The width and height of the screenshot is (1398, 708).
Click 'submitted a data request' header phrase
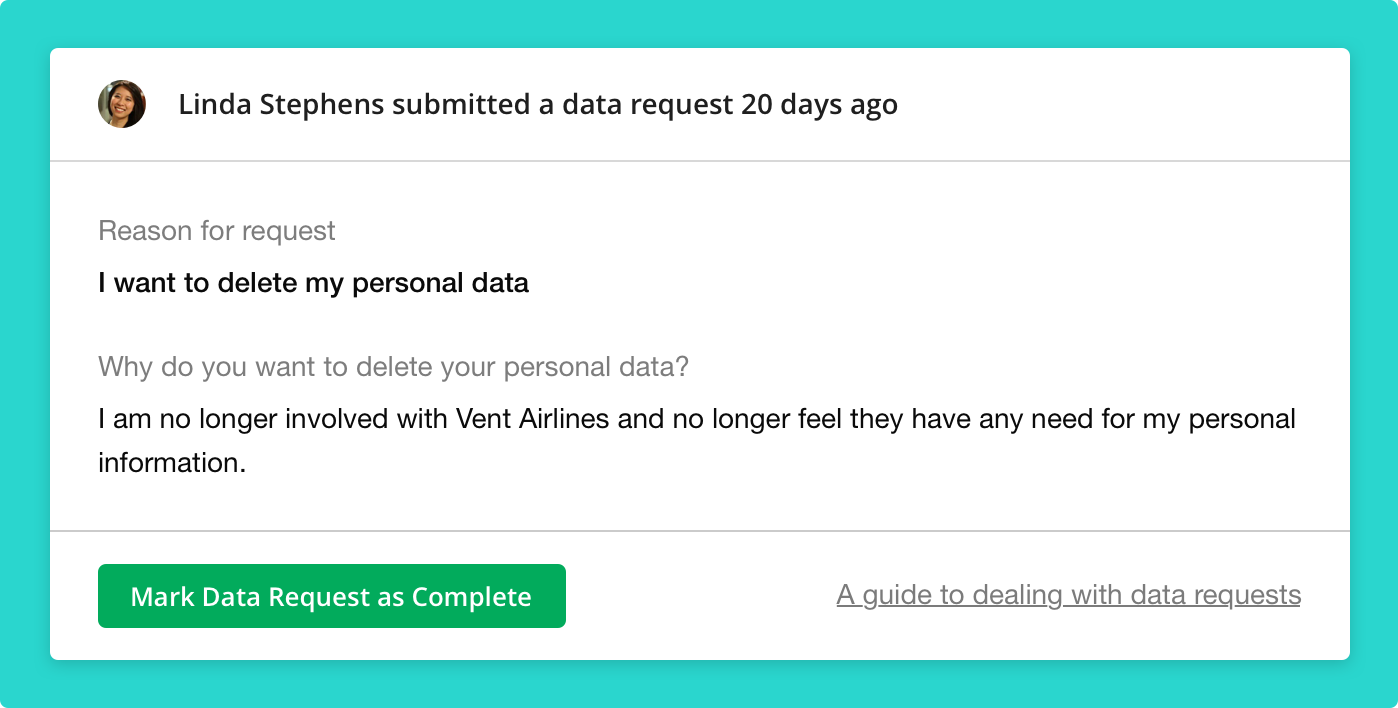click(562, 104)
